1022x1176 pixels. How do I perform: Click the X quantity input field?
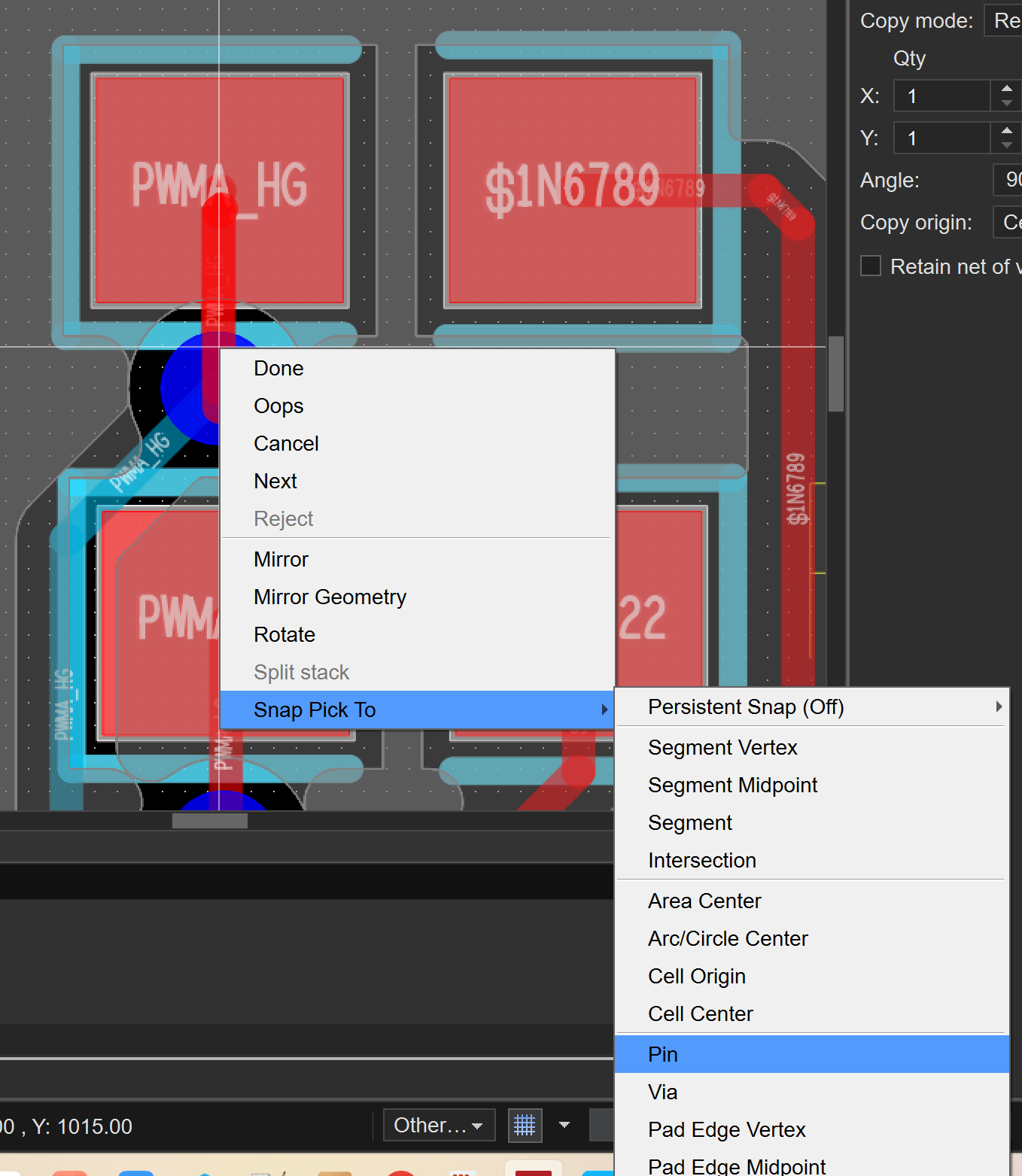pyautogui.click(x=941, y=96)
